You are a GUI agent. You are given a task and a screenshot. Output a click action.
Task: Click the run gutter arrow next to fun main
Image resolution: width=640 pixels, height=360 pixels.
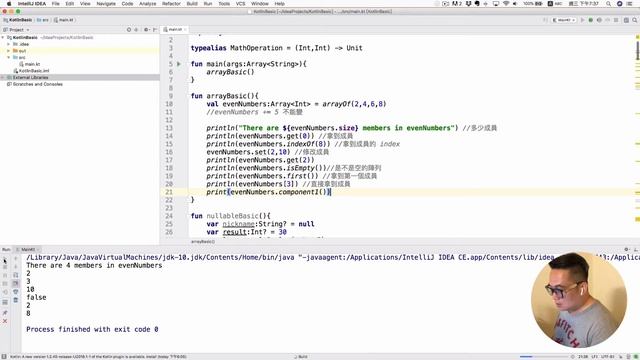pos(179,64)
